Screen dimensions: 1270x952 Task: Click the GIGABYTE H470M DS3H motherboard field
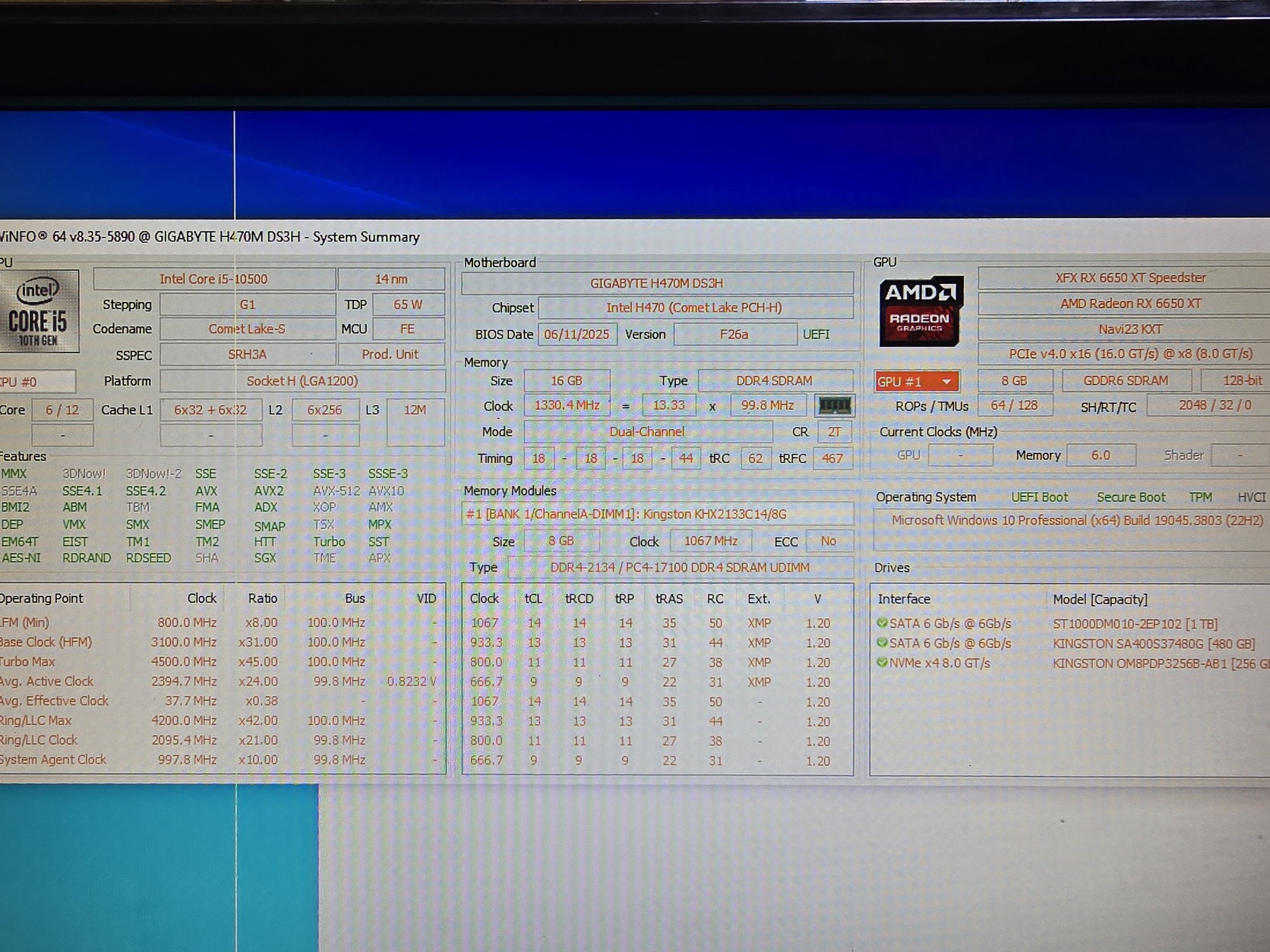click(x=657, y=283)
